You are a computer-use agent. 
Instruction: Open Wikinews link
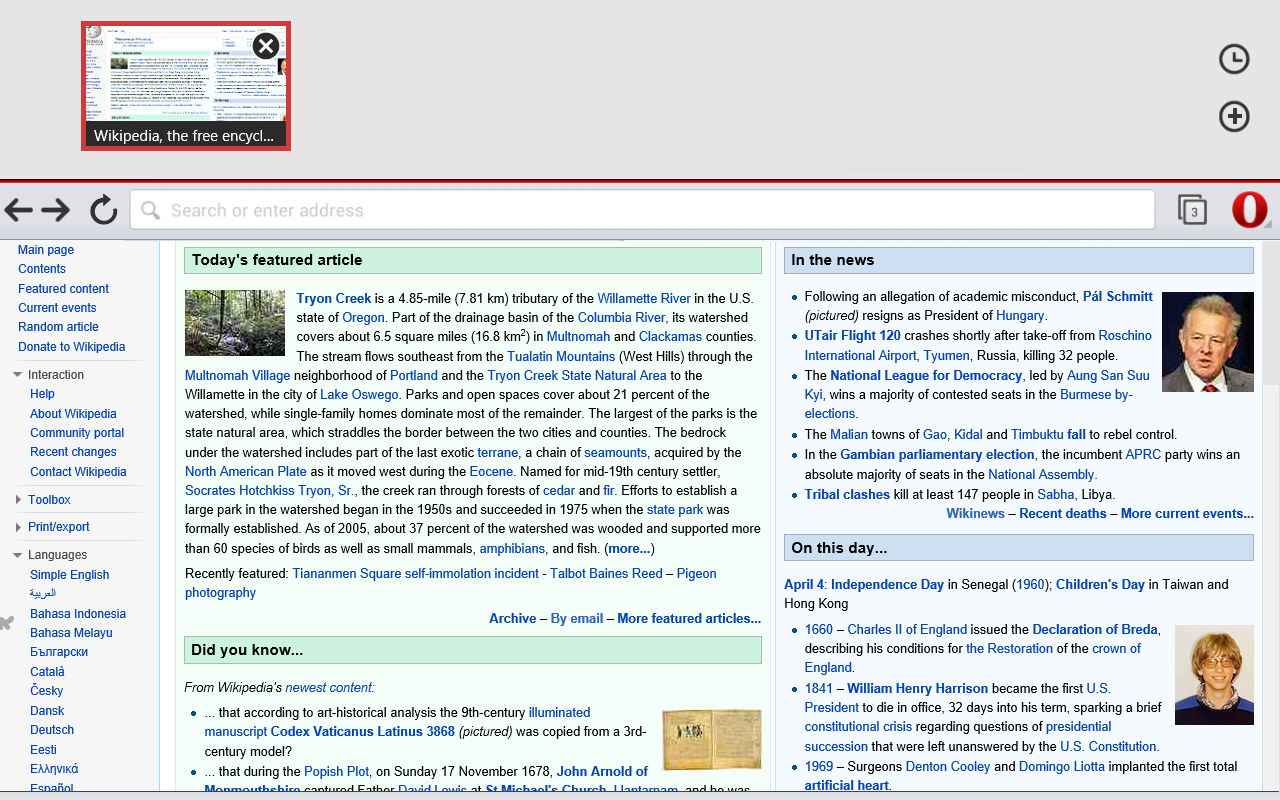pyautogui.click(x=975, y=514)
